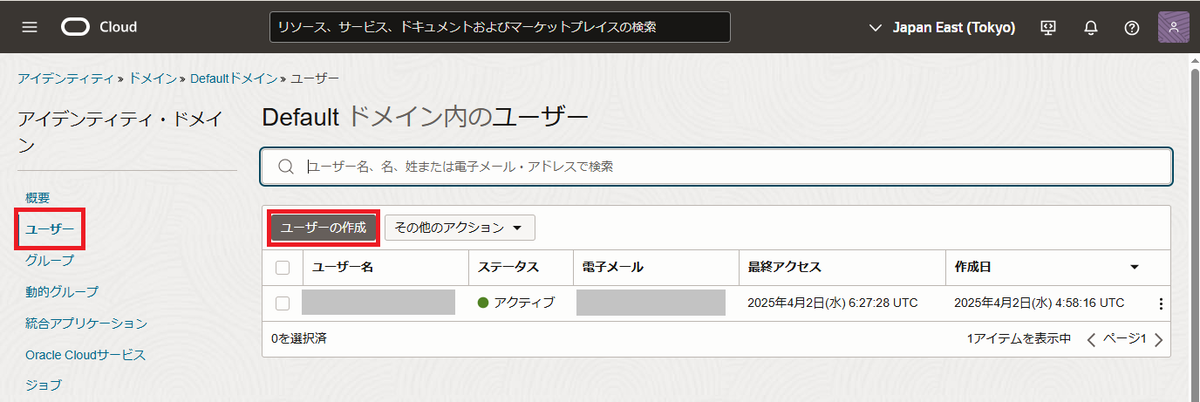
Task: Toggle the select-all users checkbox
Action: tap(282, 267)
